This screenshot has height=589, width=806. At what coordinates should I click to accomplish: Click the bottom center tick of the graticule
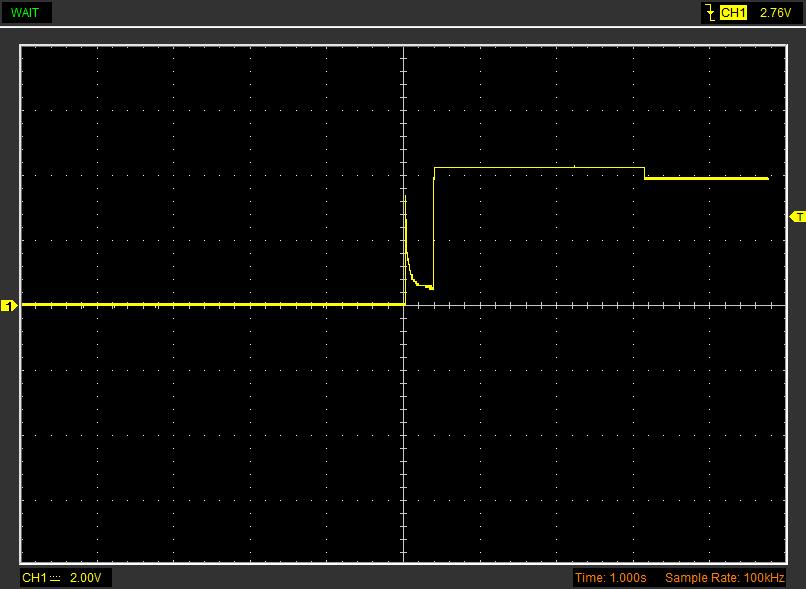point(404,558)
